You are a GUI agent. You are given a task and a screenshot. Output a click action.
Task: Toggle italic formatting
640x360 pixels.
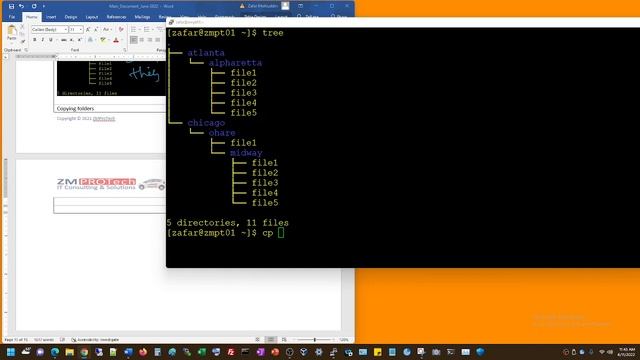pos(42,40)
